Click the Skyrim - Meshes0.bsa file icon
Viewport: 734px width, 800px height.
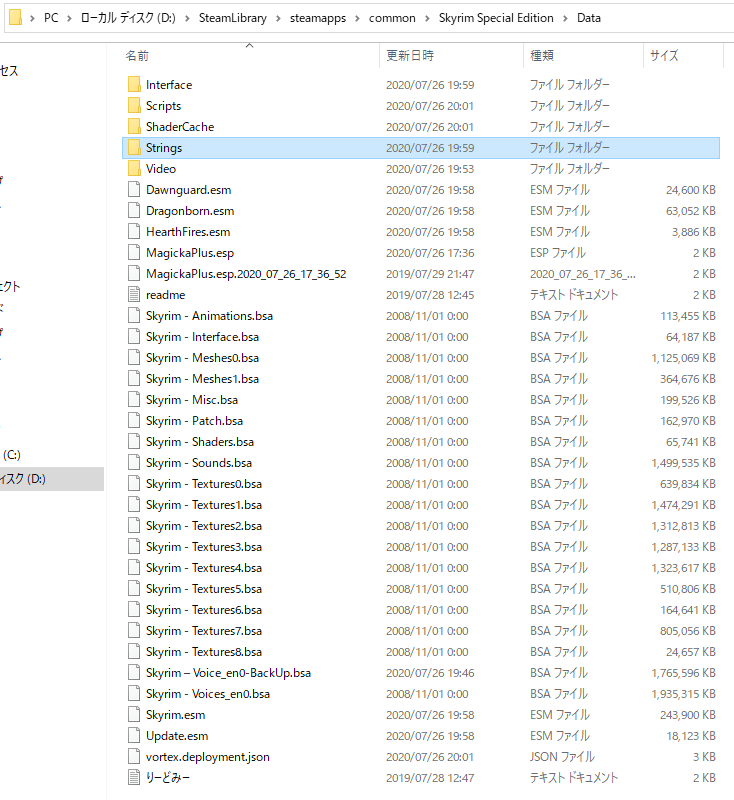point(134,358)
